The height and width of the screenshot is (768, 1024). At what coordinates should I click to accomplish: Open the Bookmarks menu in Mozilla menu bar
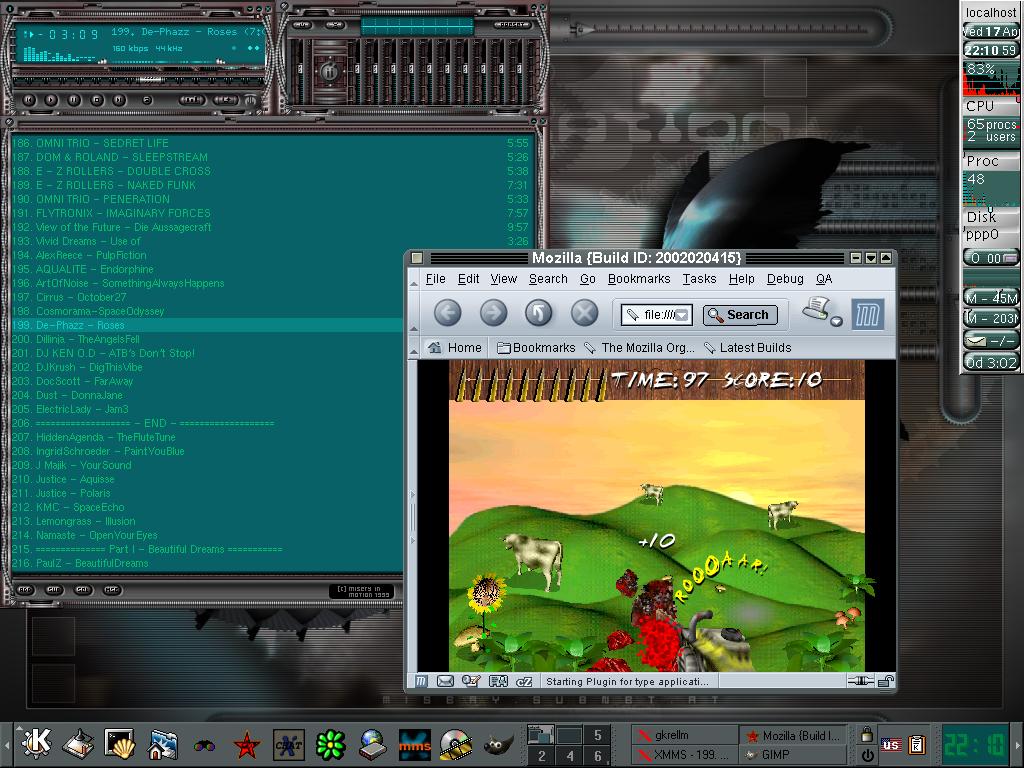pos(639,279)
